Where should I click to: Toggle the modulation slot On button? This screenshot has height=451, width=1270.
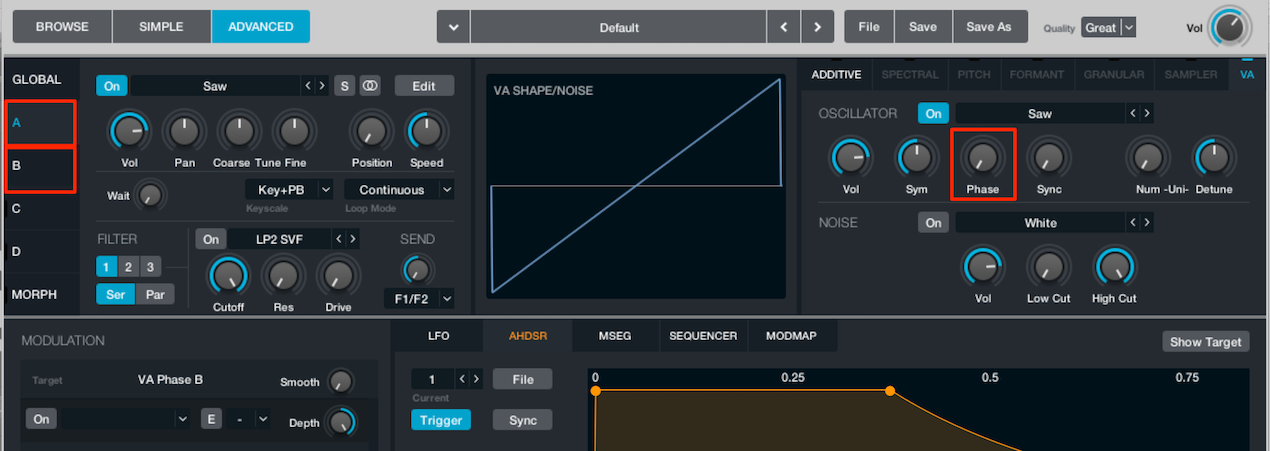41,419
